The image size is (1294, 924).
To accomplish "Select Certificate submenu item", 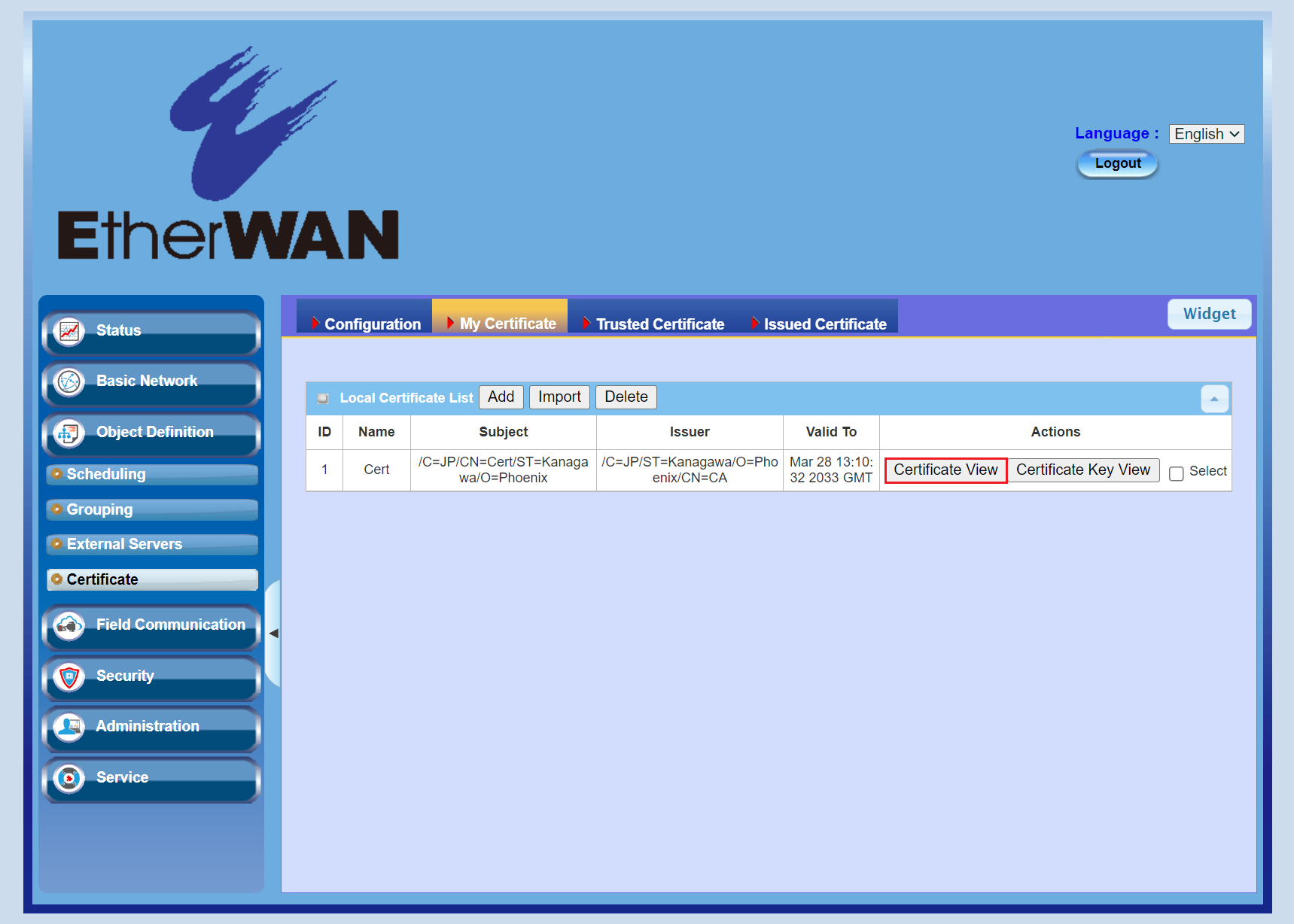I will click(152, 579).
